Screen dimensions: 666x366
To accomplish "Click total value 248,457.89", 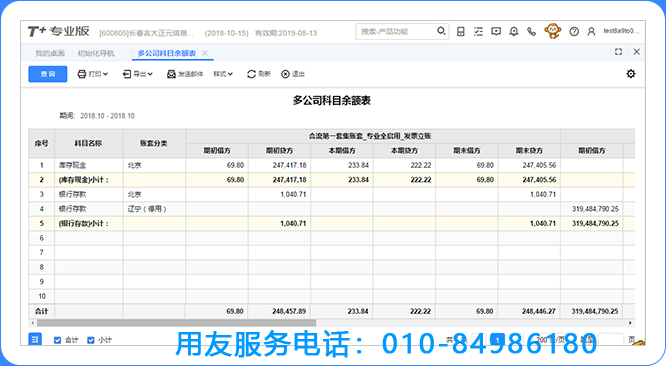I will point(289,311).
